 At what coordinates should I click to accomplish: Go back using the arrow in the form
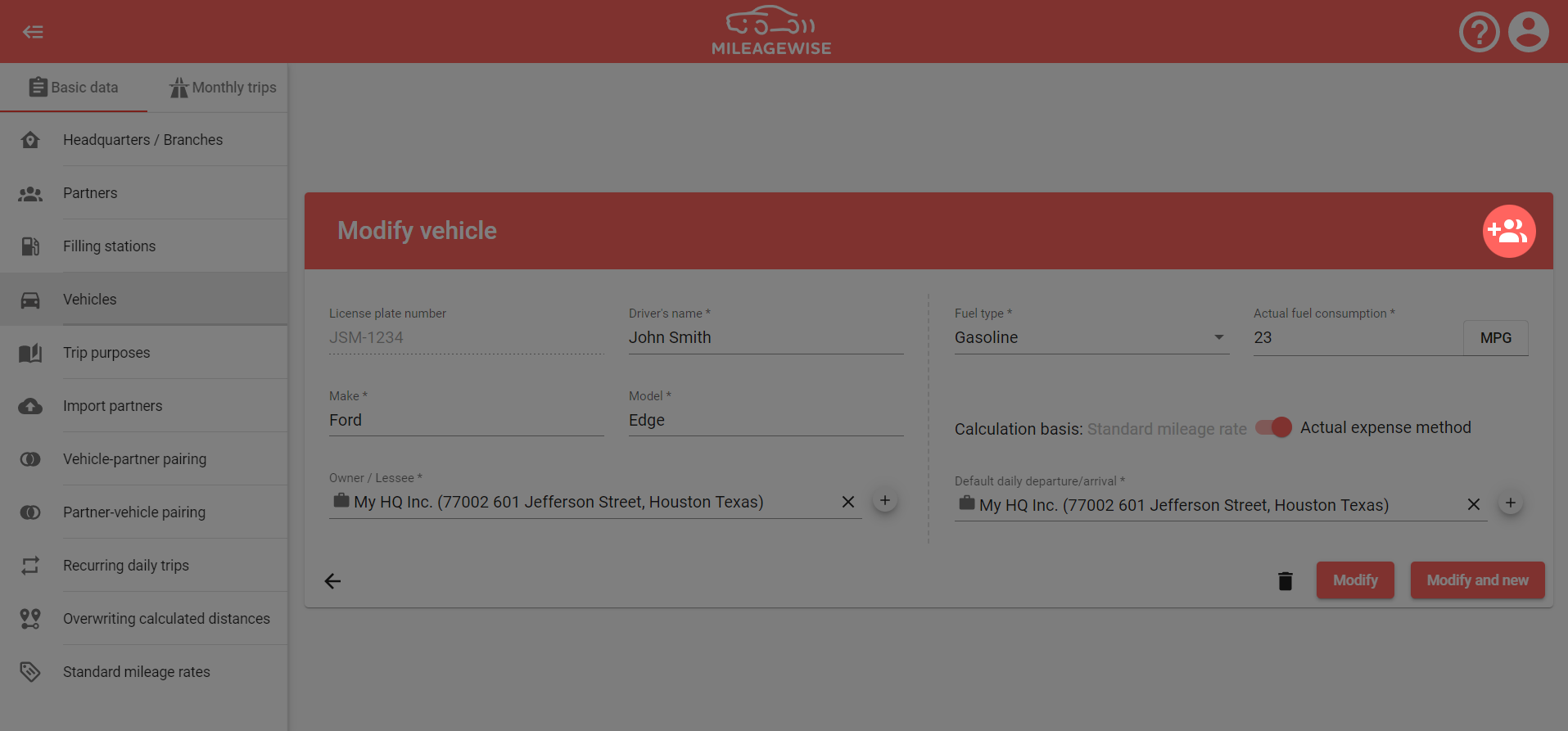click(332, 581)
